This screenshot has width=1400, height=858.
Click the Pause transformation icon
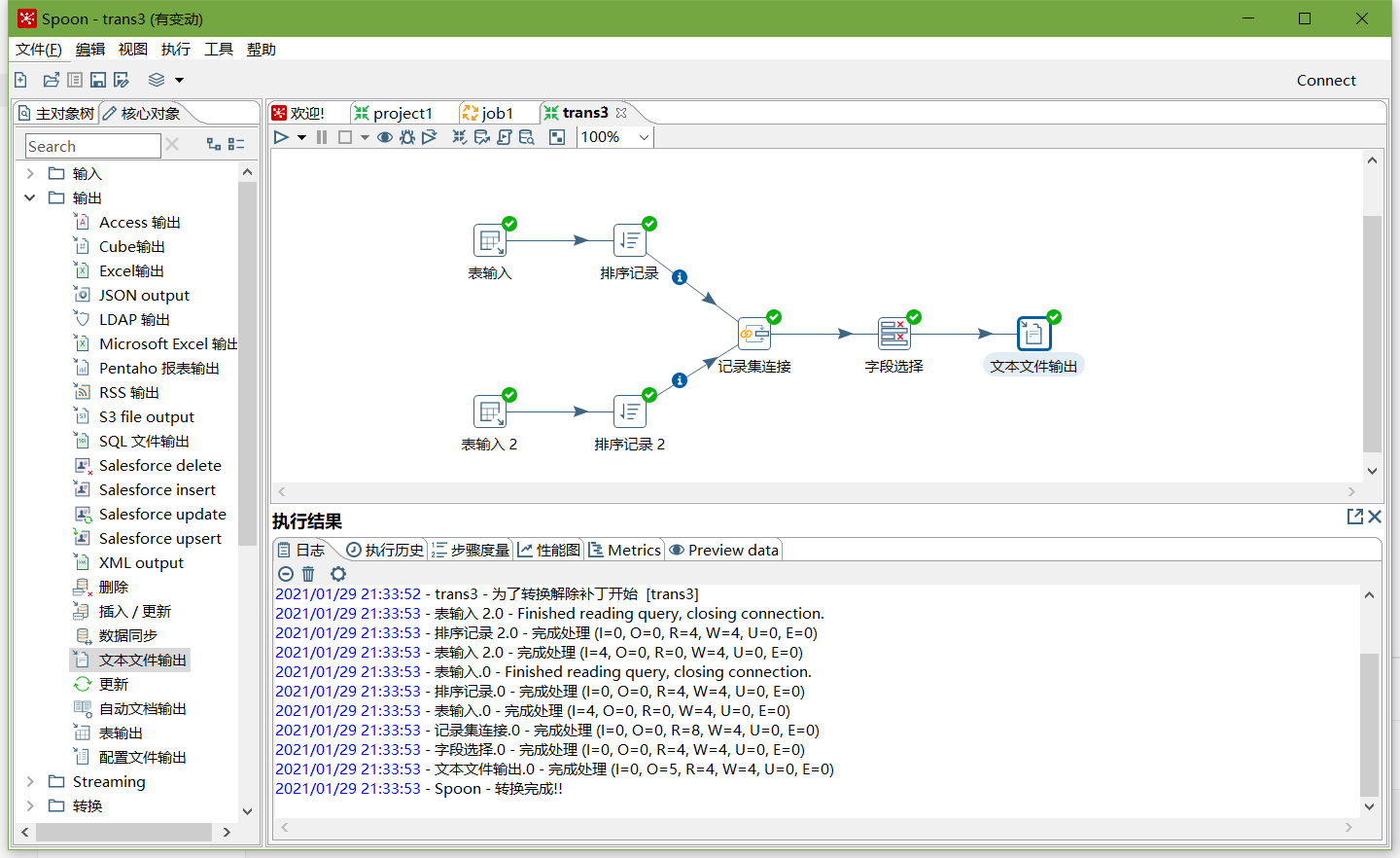click(322, 137)
